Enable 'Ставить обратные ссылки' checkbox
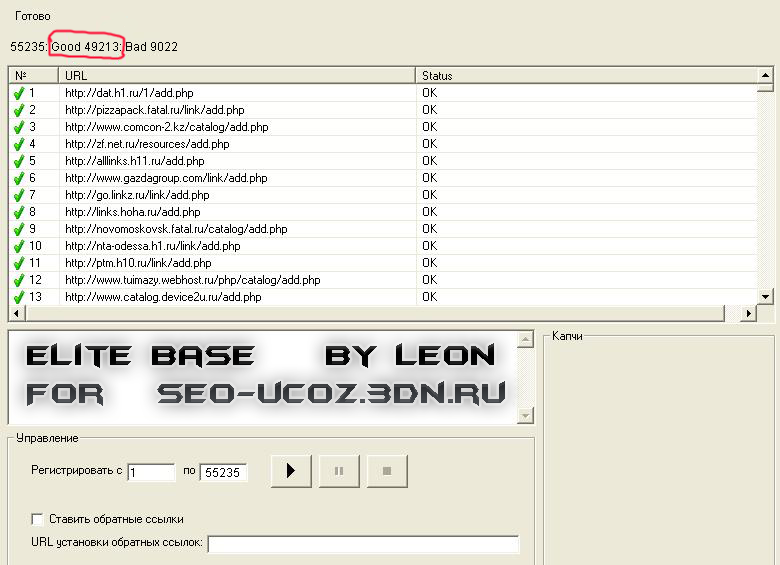 tap(38, 519)
